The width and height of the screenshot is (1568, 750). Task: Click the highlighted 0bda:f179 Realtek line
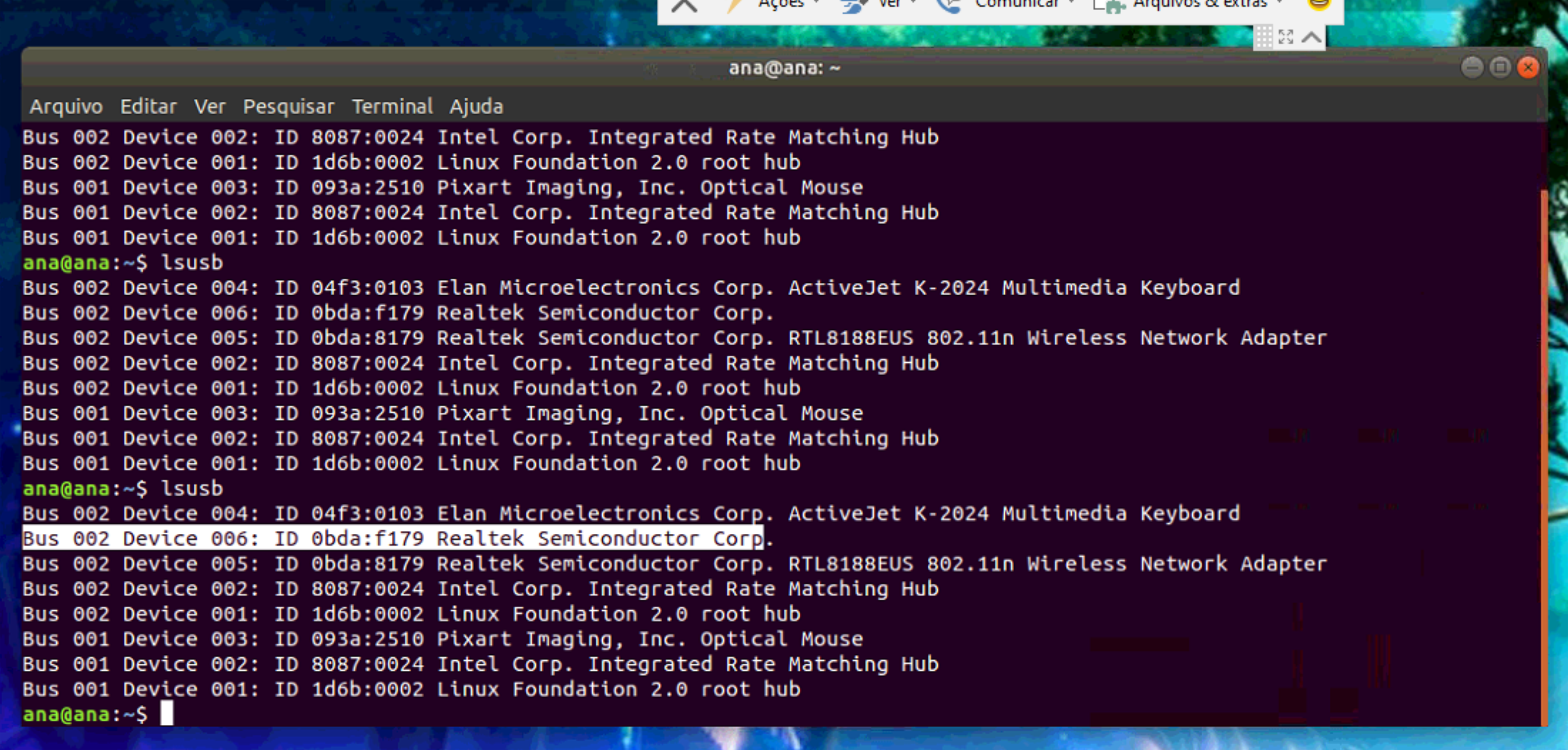pyautogui.click(x=397, y=539)
